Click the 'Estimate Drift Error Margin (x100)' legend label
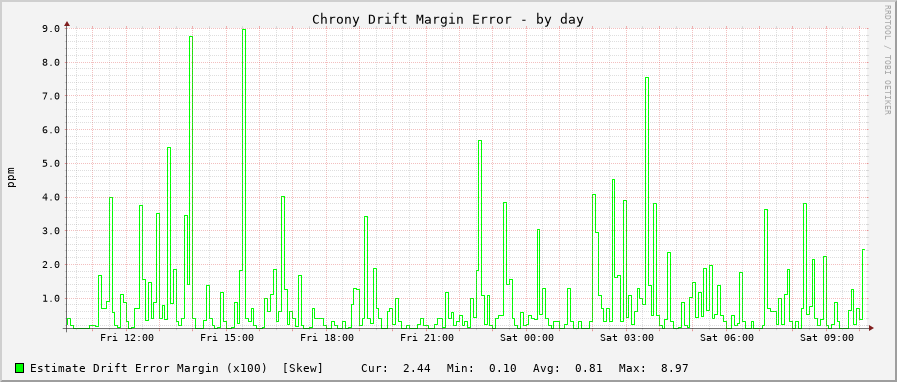897x382 pixels. pos(149,368)
